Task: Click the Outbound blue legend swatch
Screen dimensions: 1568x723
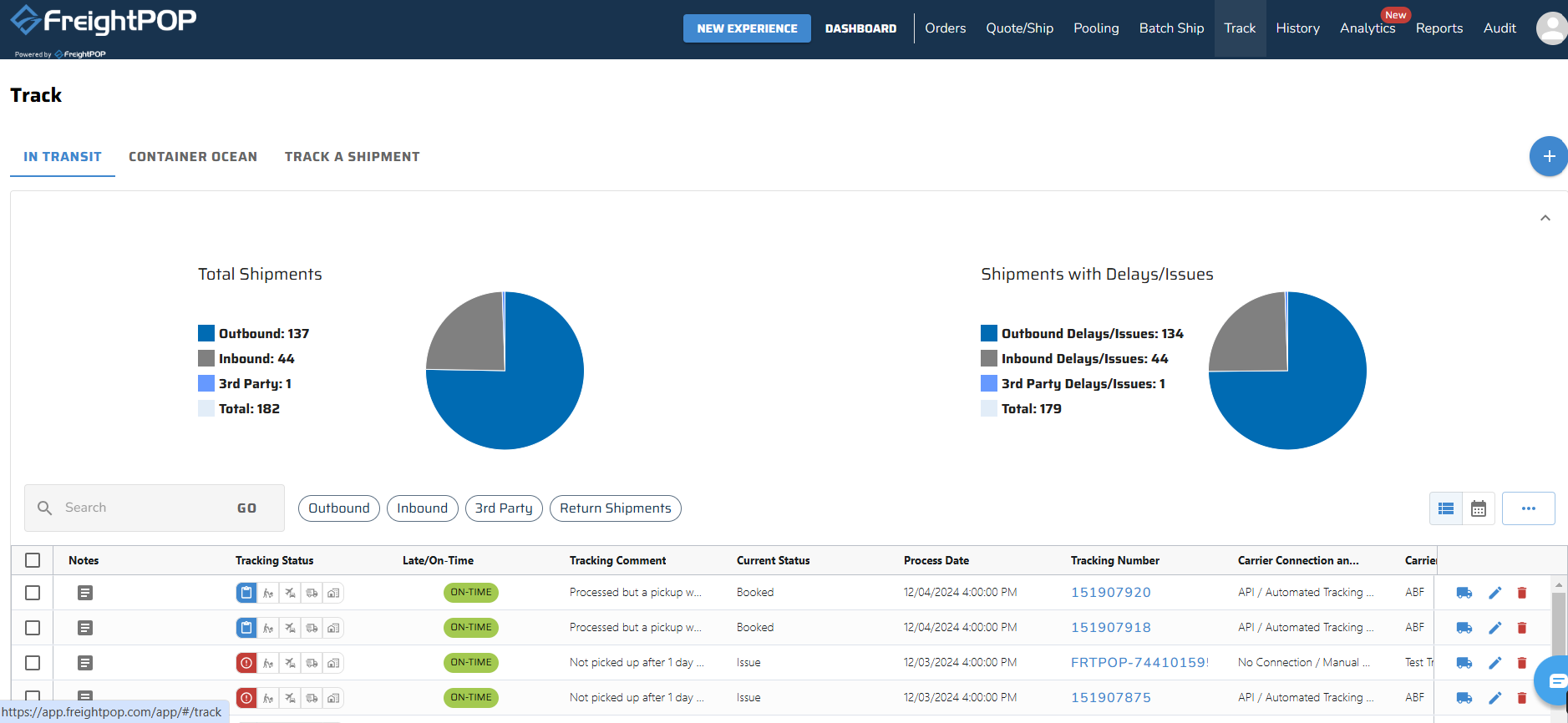Action: pos(206,334)
